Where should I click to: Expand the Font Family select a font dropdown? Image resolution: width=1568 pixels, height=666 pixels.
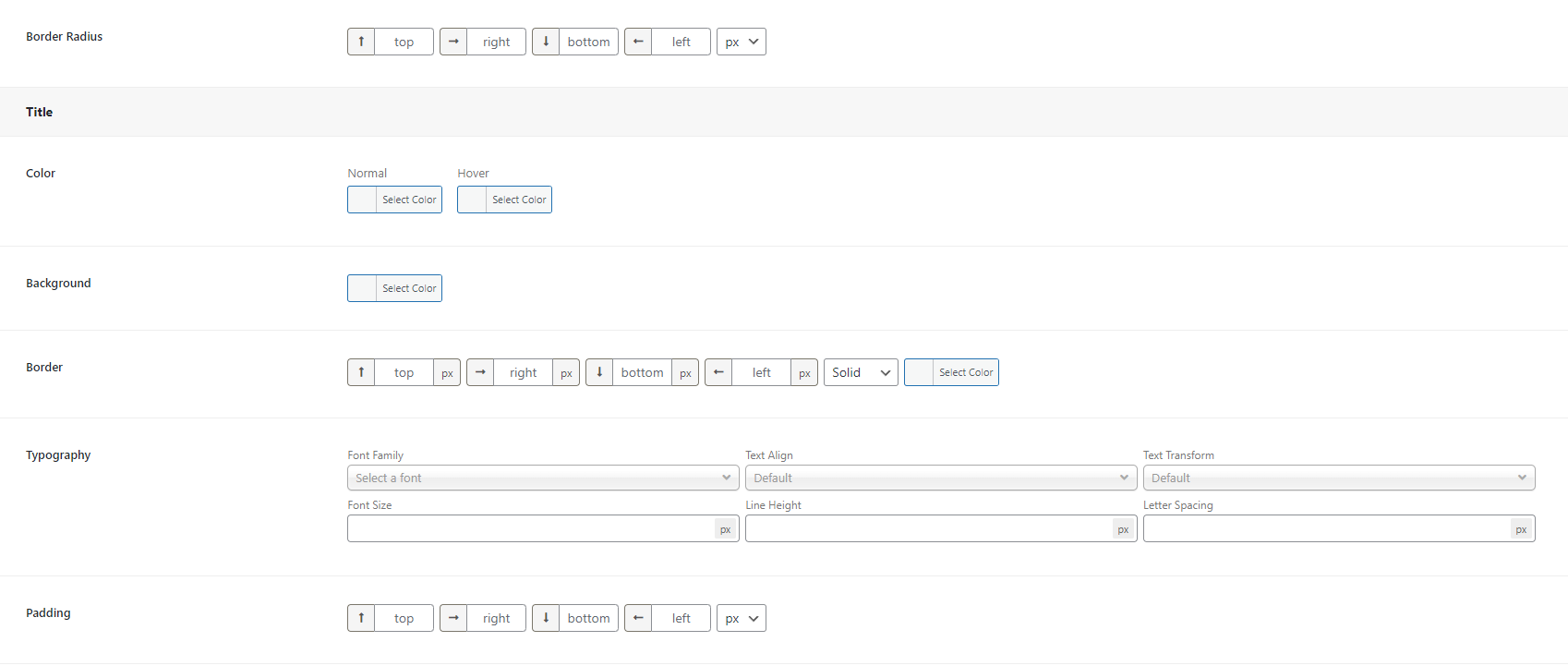(543, 478)
